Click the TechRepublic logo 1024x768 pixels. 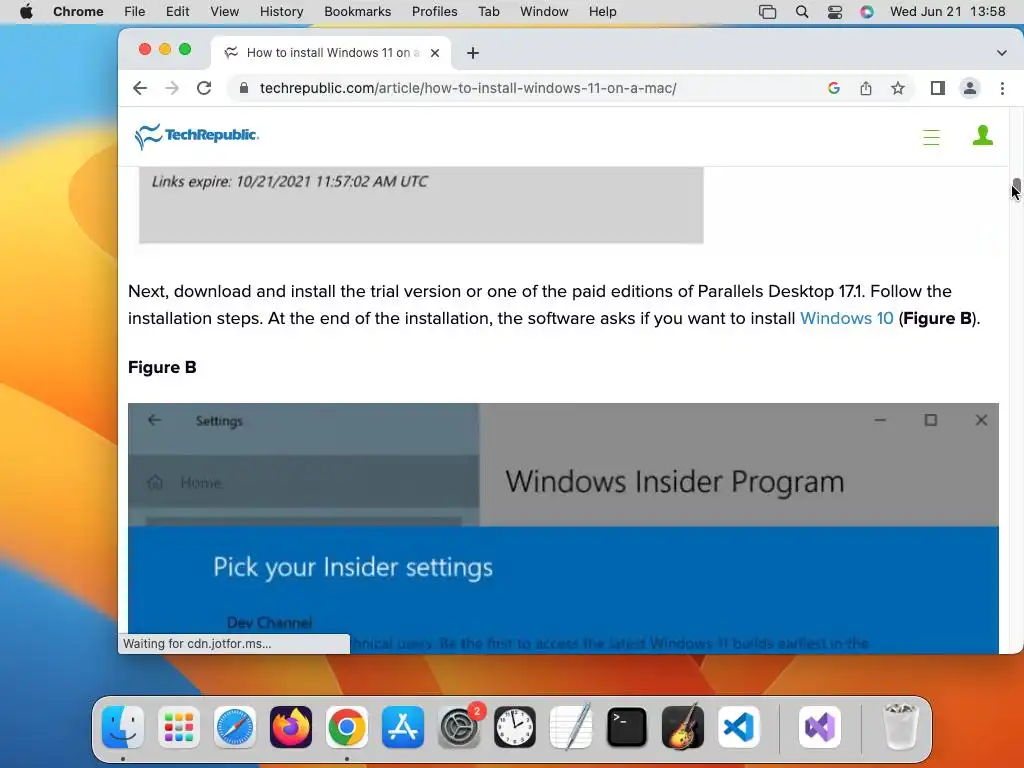(x=197, y=136)
